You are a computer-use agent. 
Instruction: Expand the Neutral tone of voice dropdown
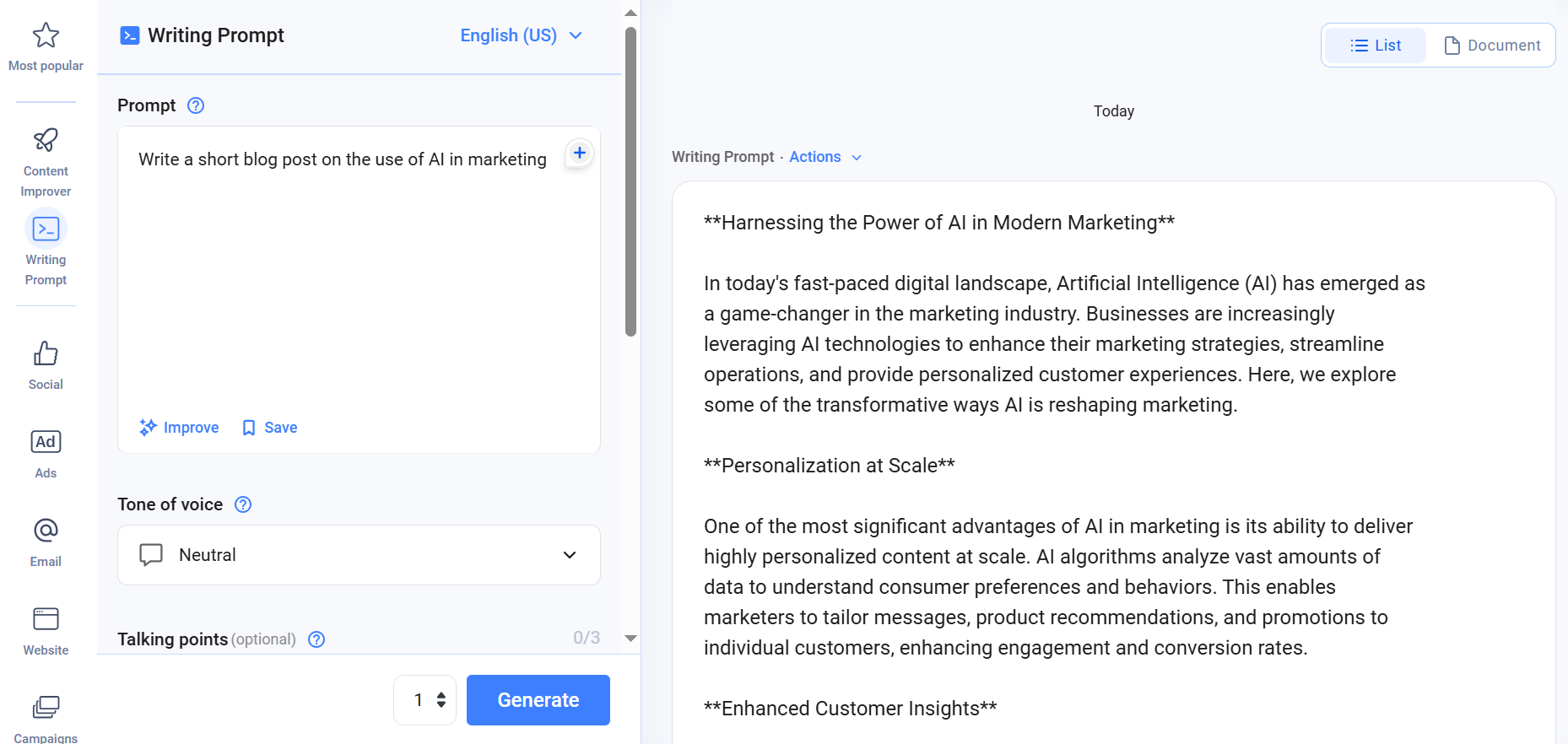point(359,555)
